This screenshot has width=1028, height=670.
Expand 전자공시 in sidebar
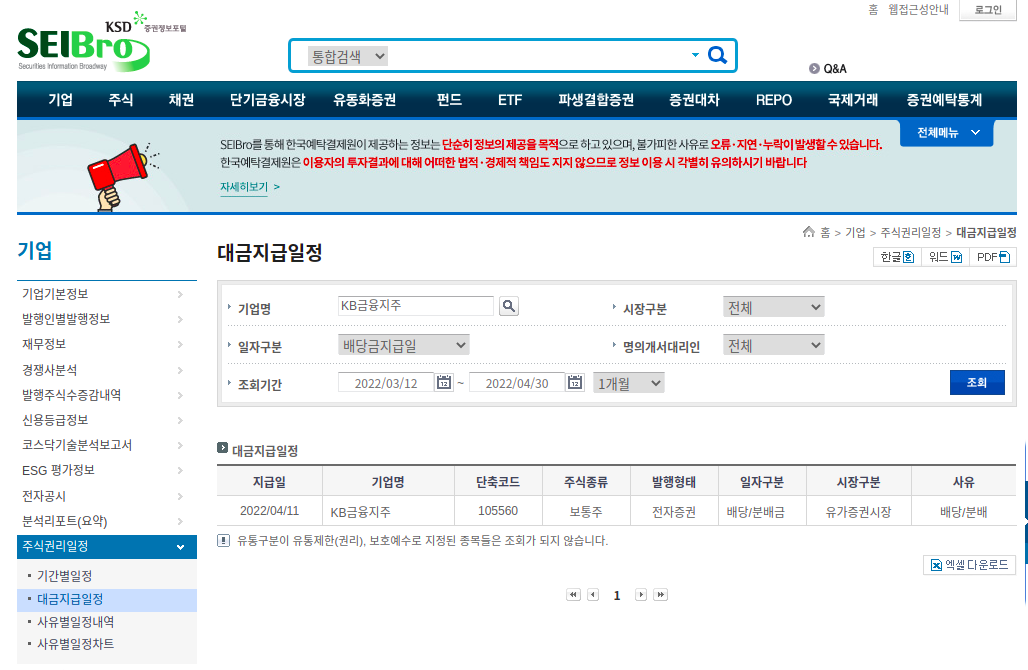(107, 496)
